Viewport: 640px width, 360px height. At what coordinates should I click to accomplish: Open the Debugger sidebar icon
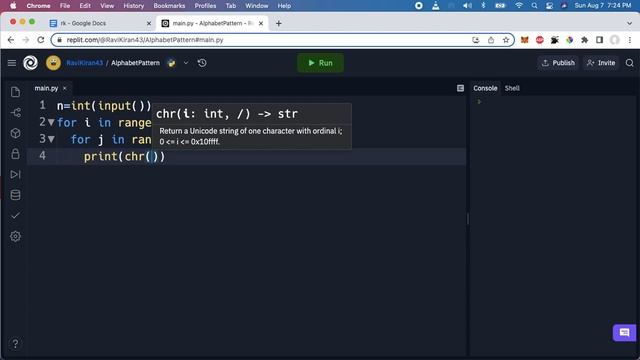point(16,174)
